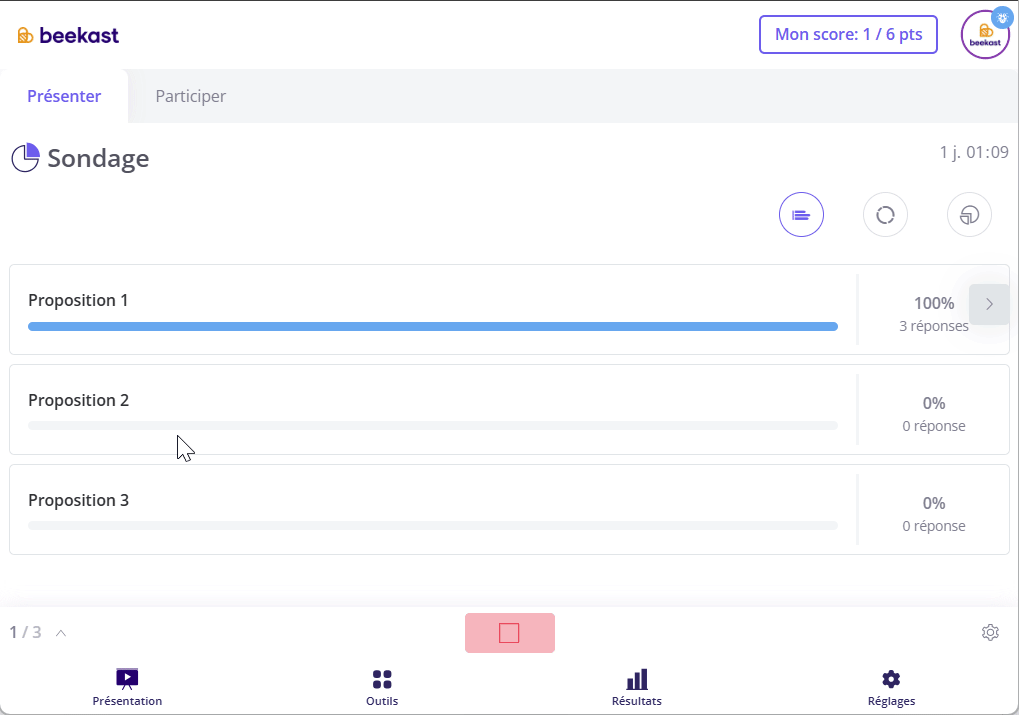Switch to the Participer tab
The height and width of the screenshot is (715, 1019).
tap(190, 97)
